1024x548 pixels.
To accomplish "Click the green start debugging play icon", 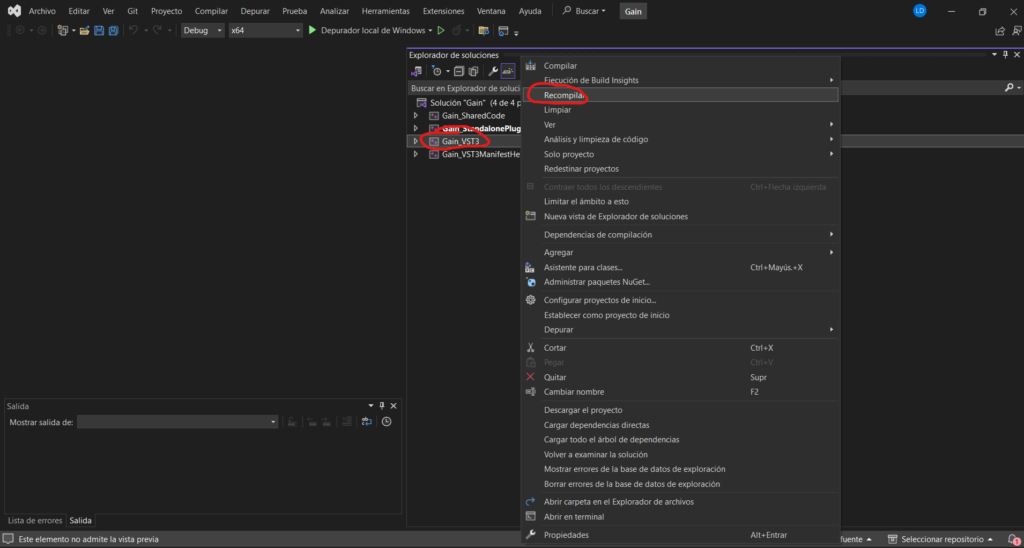I will click(x=312, y=30).
